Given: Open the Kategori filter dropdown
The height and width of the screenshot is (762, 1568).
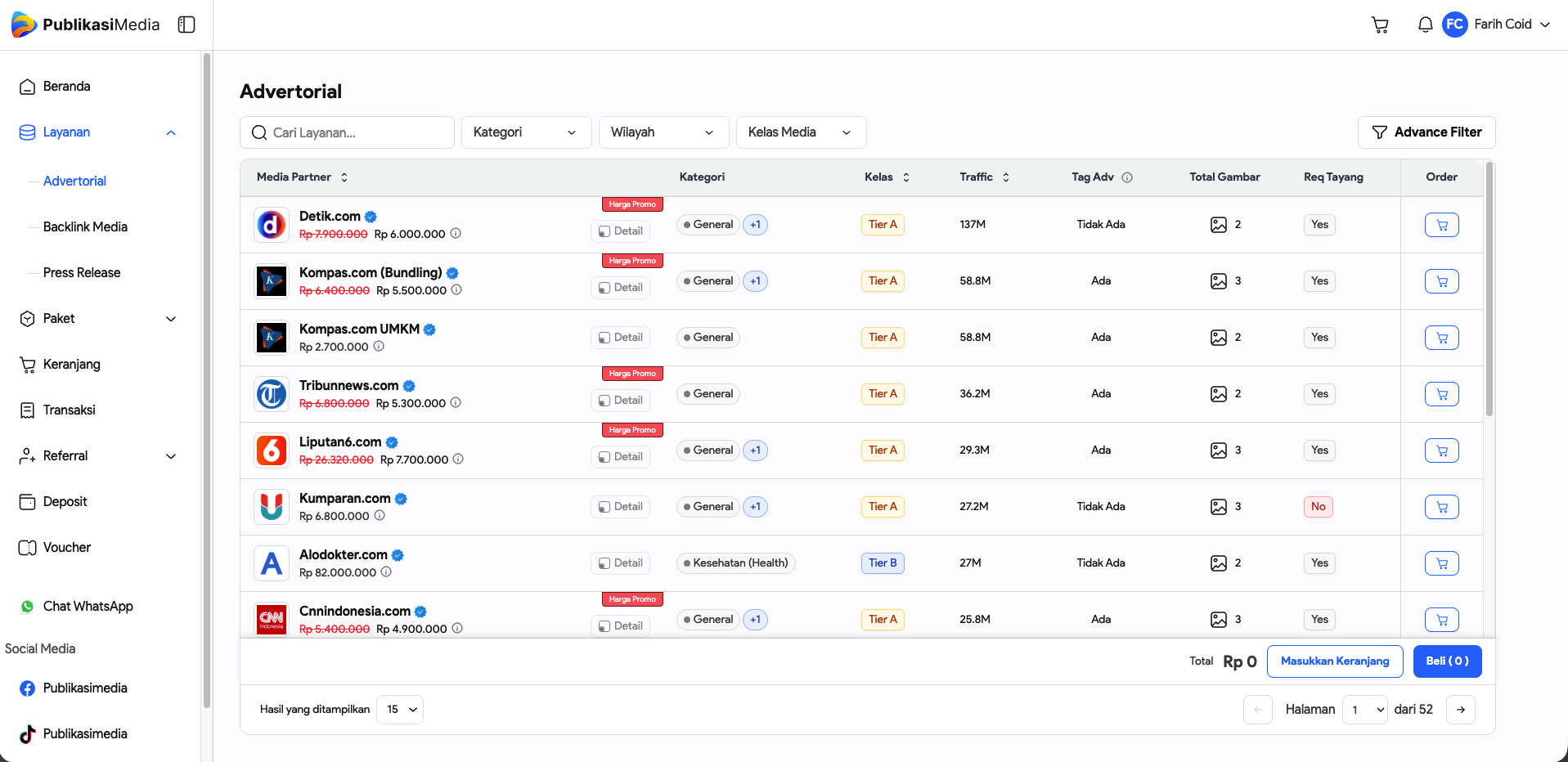Looking at the screenshot, I should click(x=526, y=132).
